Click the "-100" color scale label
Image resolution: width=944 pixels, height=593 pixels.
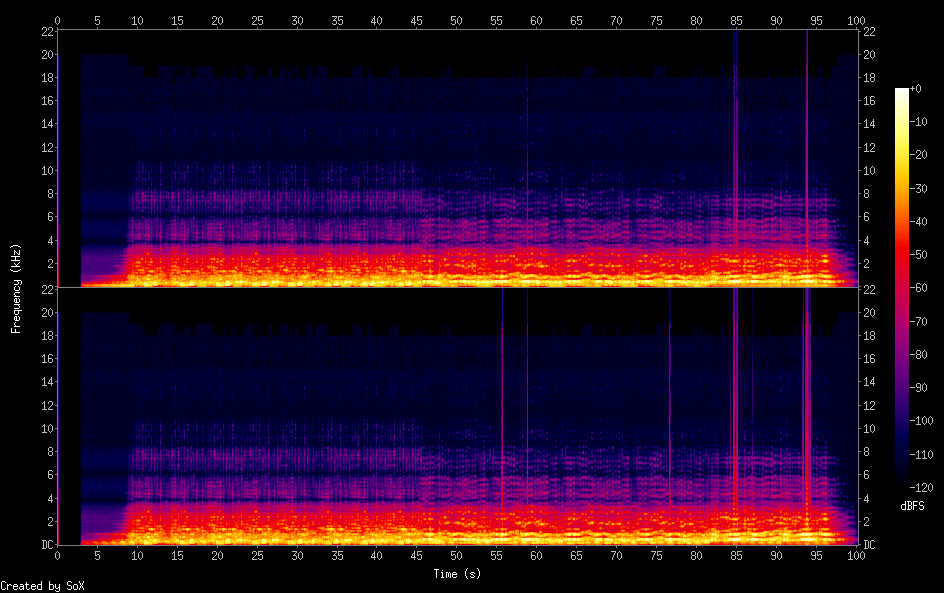(921, 421)
